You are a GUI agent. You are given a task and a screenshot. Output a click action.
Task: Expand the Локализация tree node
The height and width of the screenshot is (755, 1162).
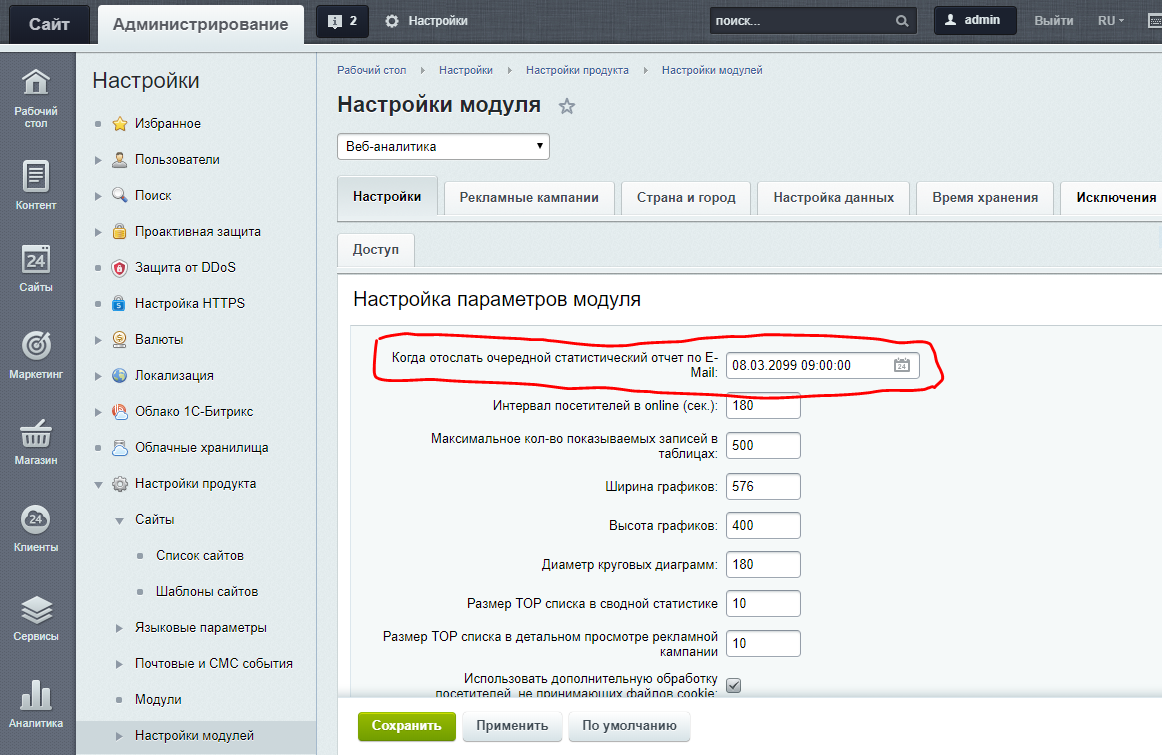tap(98, 376)
